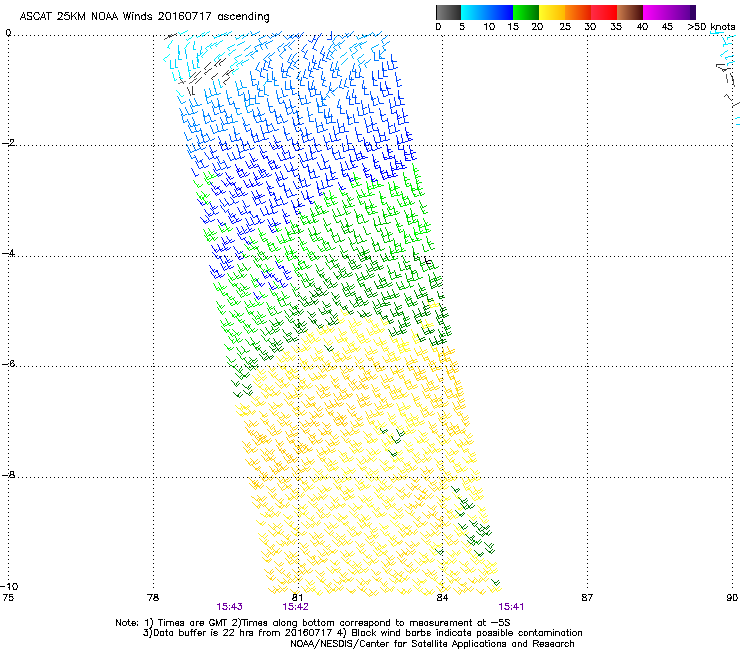Click the 15:41 swath time label
The height and width of the screenshot is (650, 740).
click(511, 607)
